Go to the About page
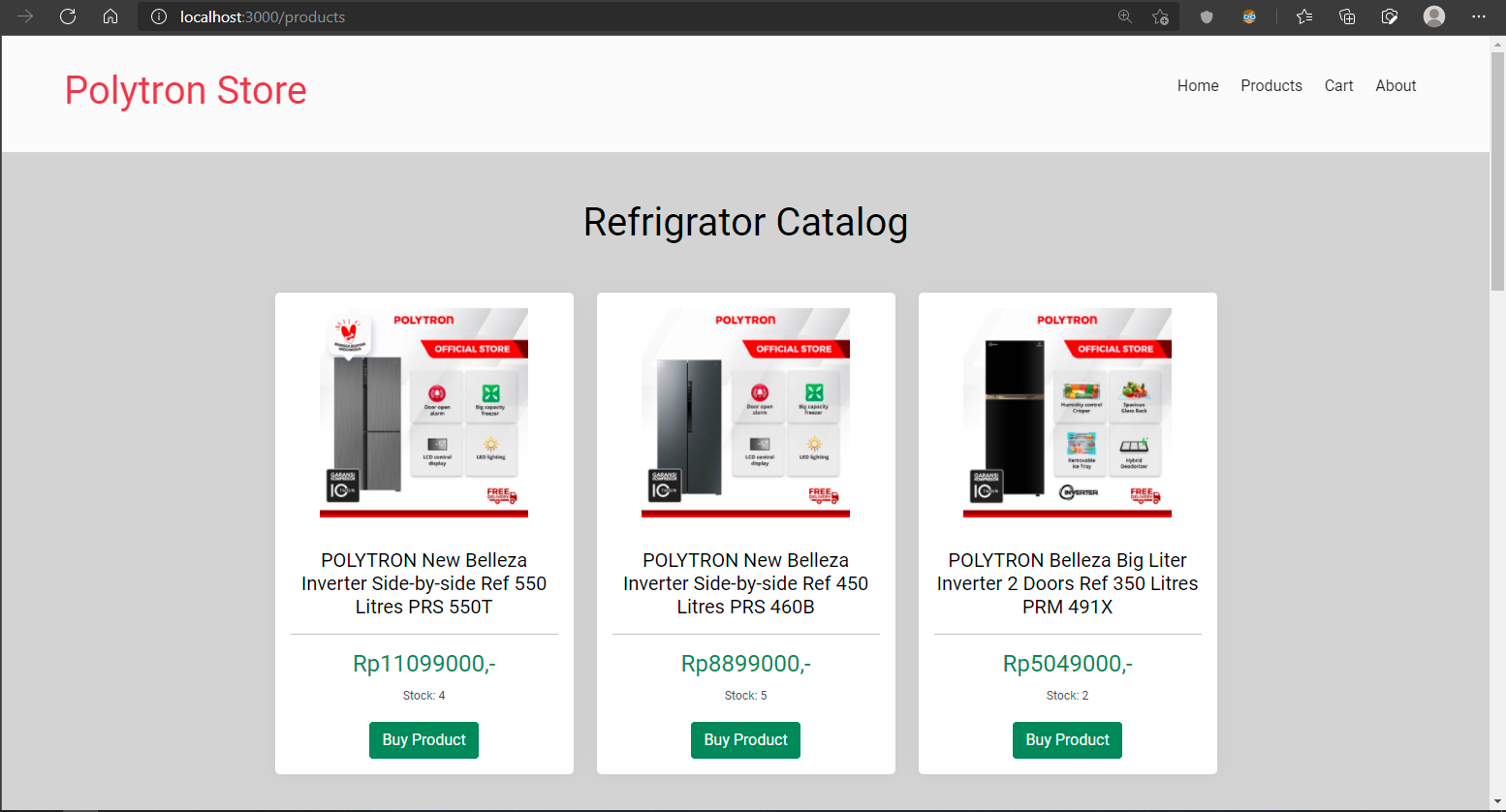 click(x=1396, y=85)
